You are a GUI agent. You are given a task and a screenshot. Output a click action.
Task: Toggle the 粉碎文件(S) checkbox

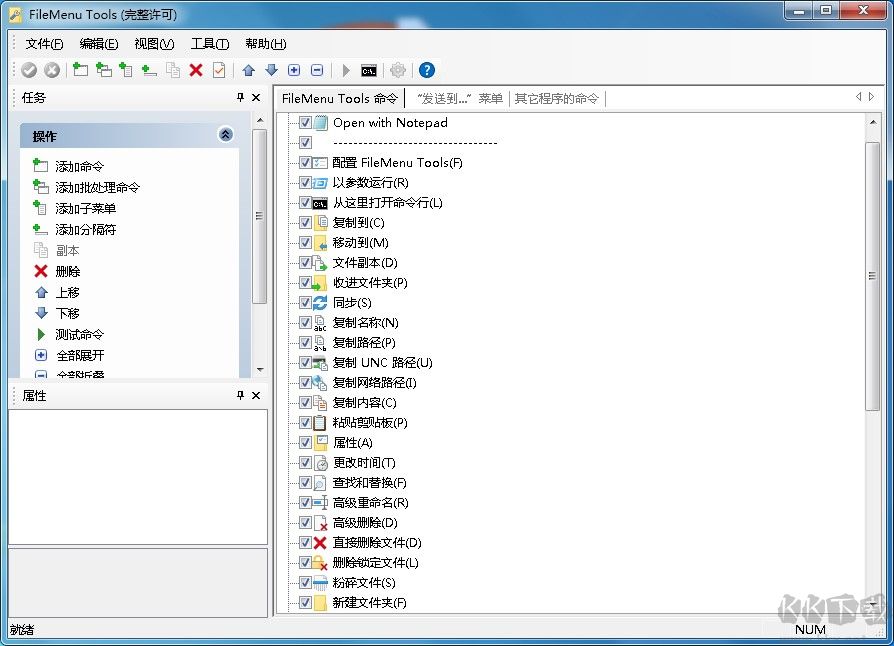pos(305,582)
